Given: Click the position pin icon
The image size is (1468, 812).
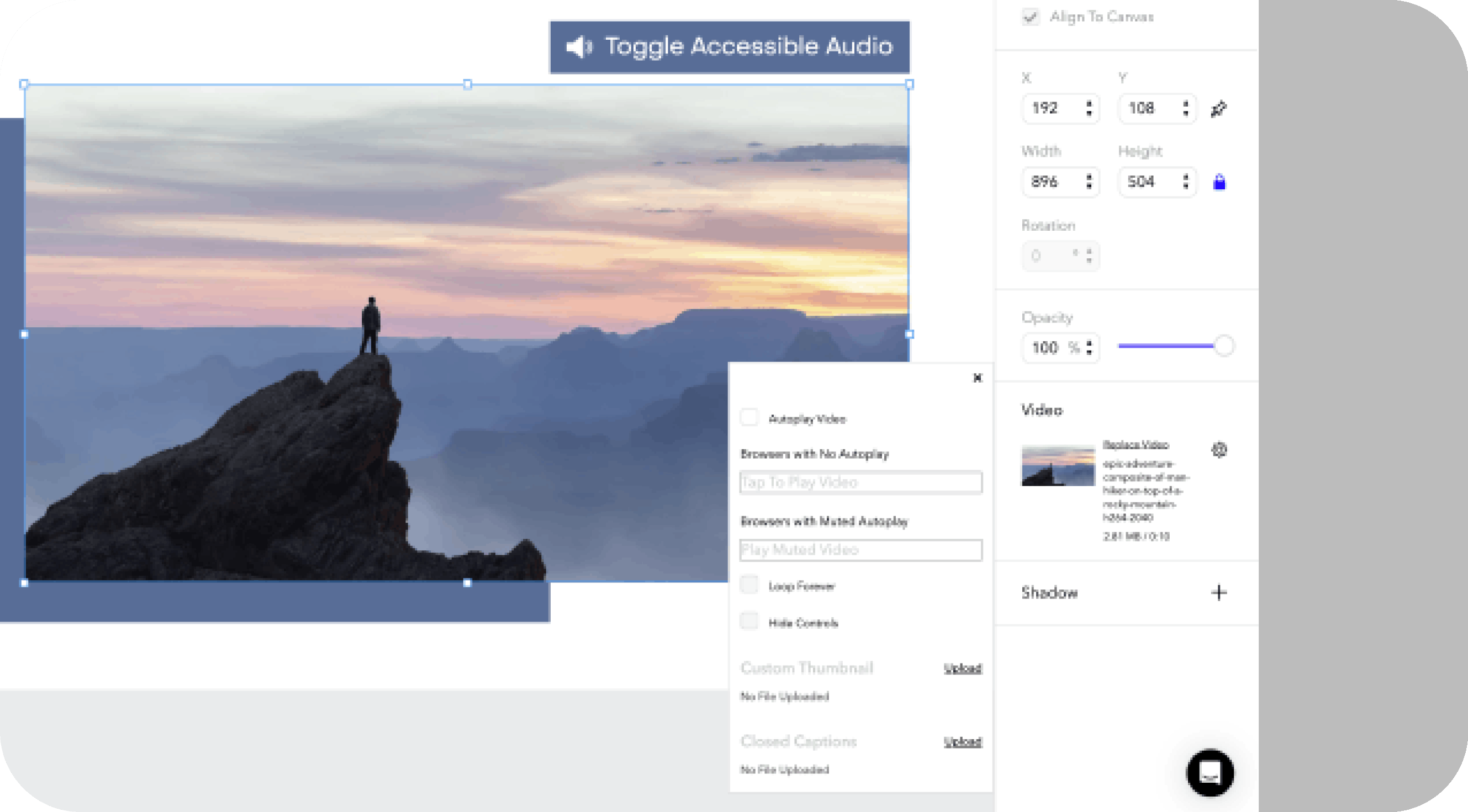Looking at the screenshot, I should pos(1218,108).
